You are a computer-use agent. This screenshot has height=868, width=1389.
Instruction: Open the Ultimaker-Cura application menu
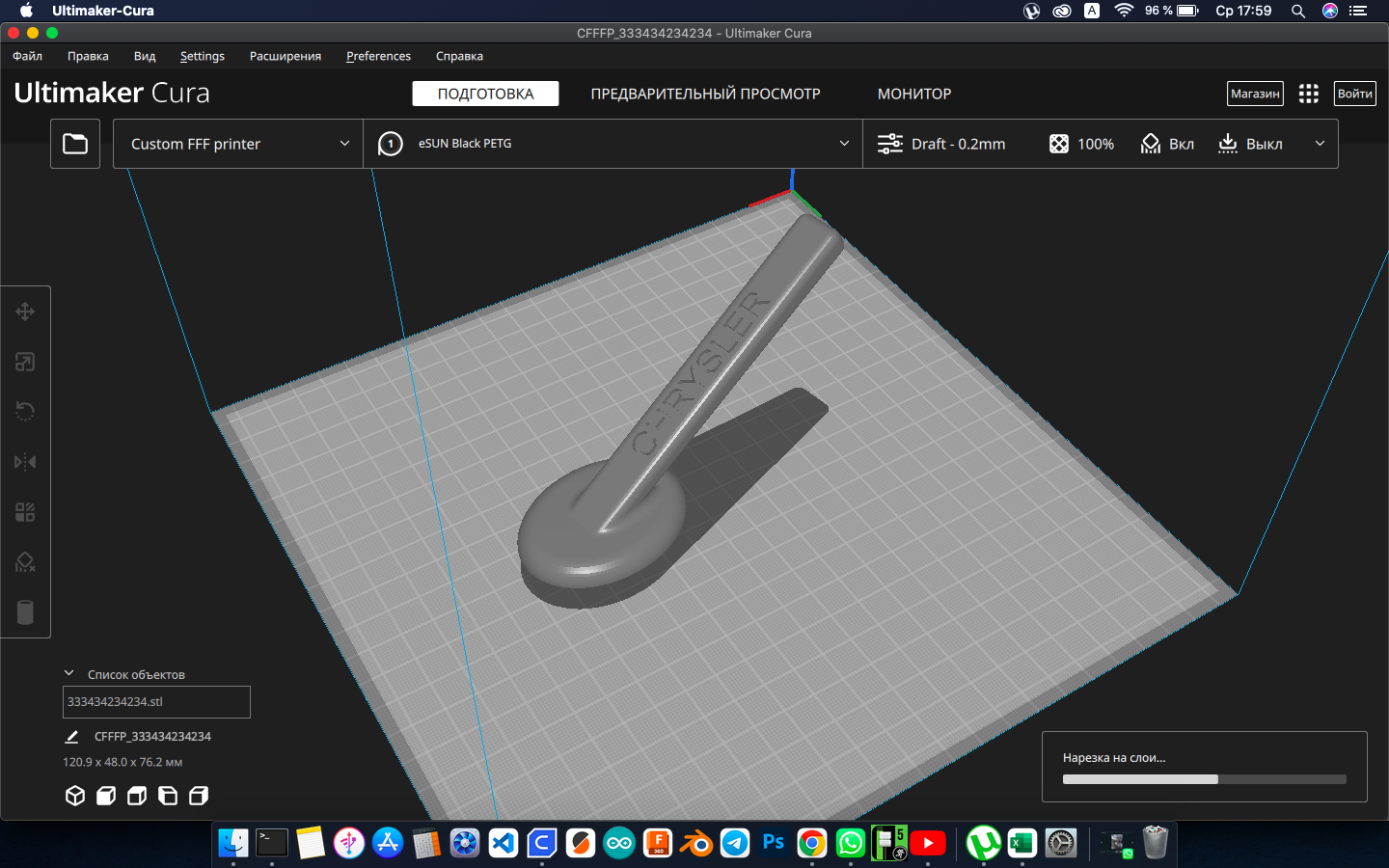click(x=103, y=11)
